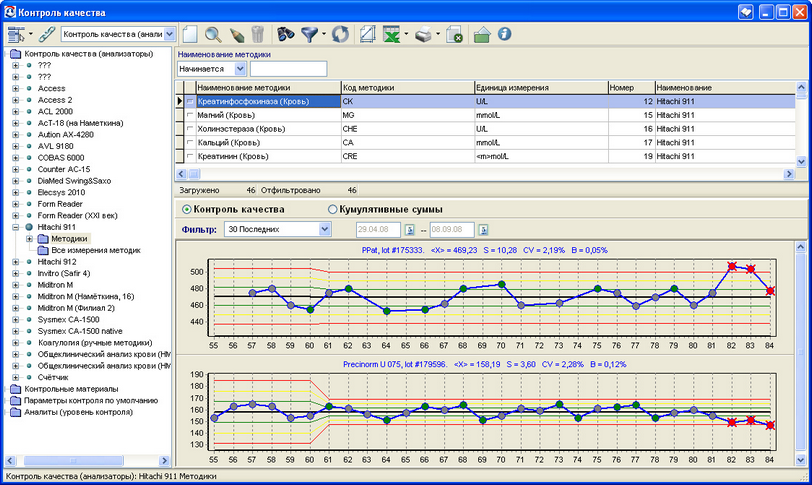
Task: Open dropdown arrow beside funnel filter icon
Action: [324, 35]
